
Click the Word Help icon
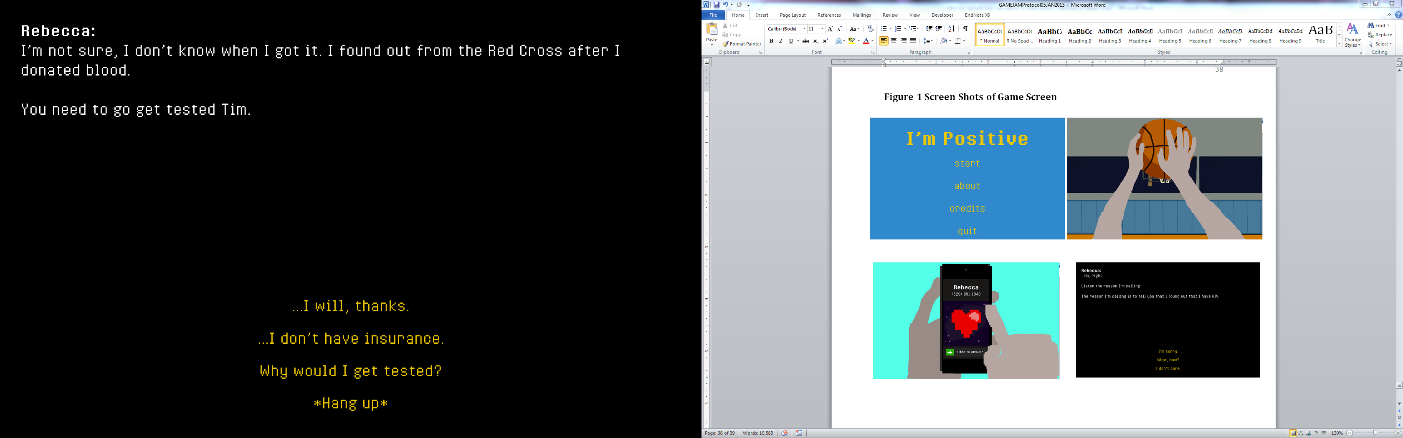(1397, 15)
